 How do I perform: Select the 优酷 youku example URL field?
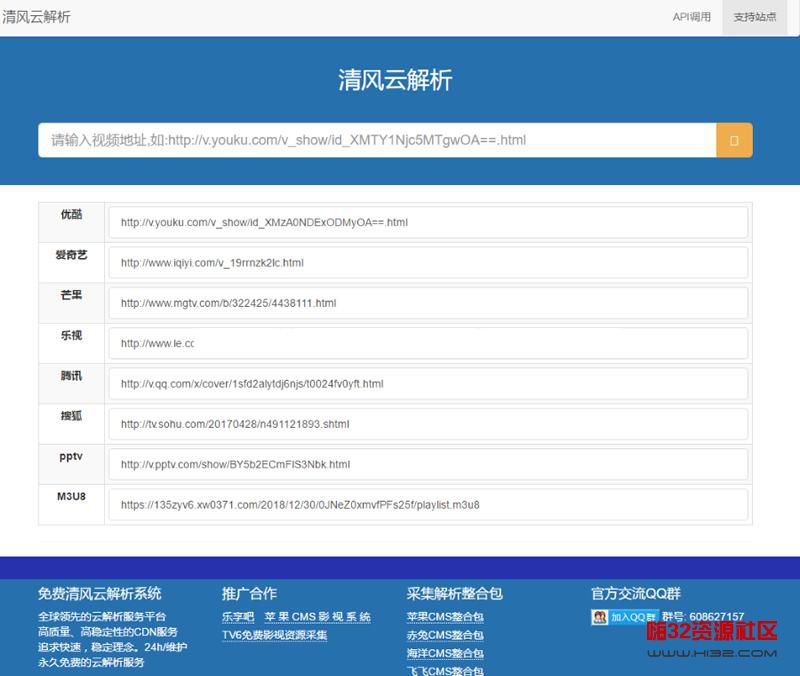(428, 222)
